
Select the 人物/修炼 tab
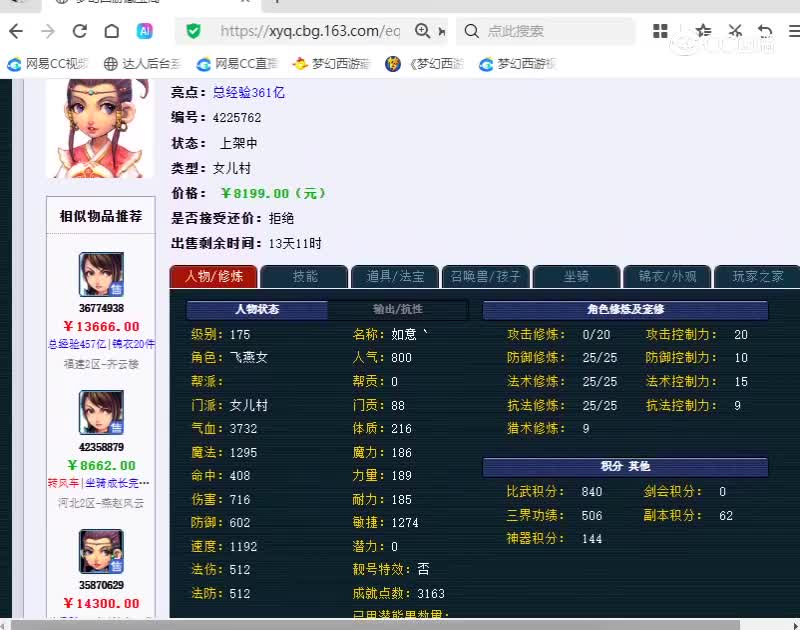pos(214,276)
